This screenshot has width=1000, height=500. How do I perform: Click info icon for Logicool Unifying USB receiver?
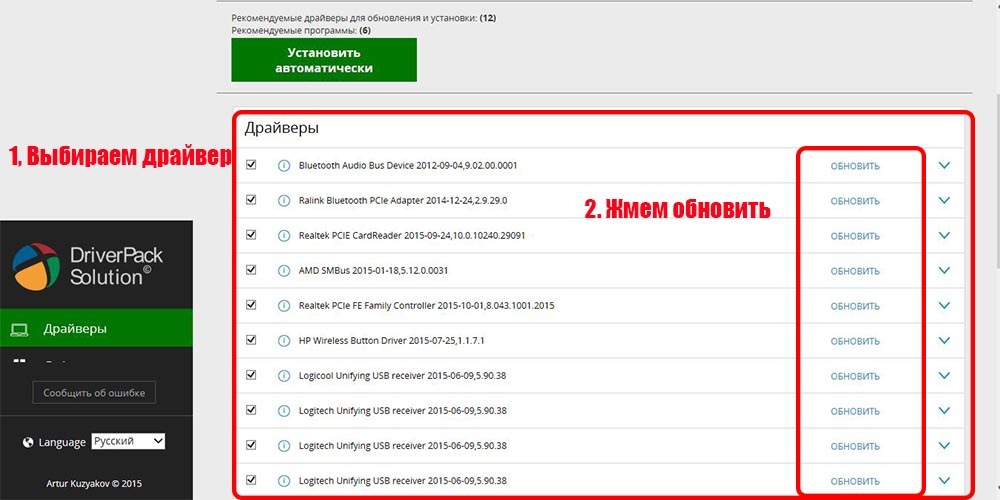[x=284, y=376]
